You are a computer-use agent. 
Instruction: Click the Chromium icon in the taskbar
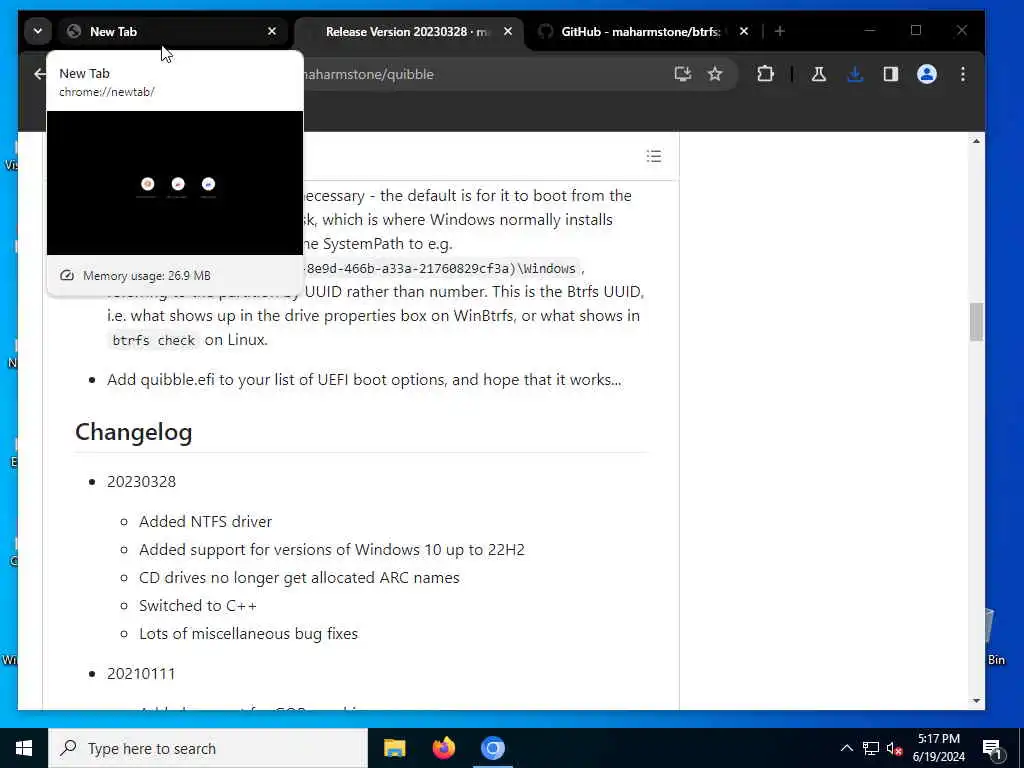pyautogui.click(x=493, y=748)
